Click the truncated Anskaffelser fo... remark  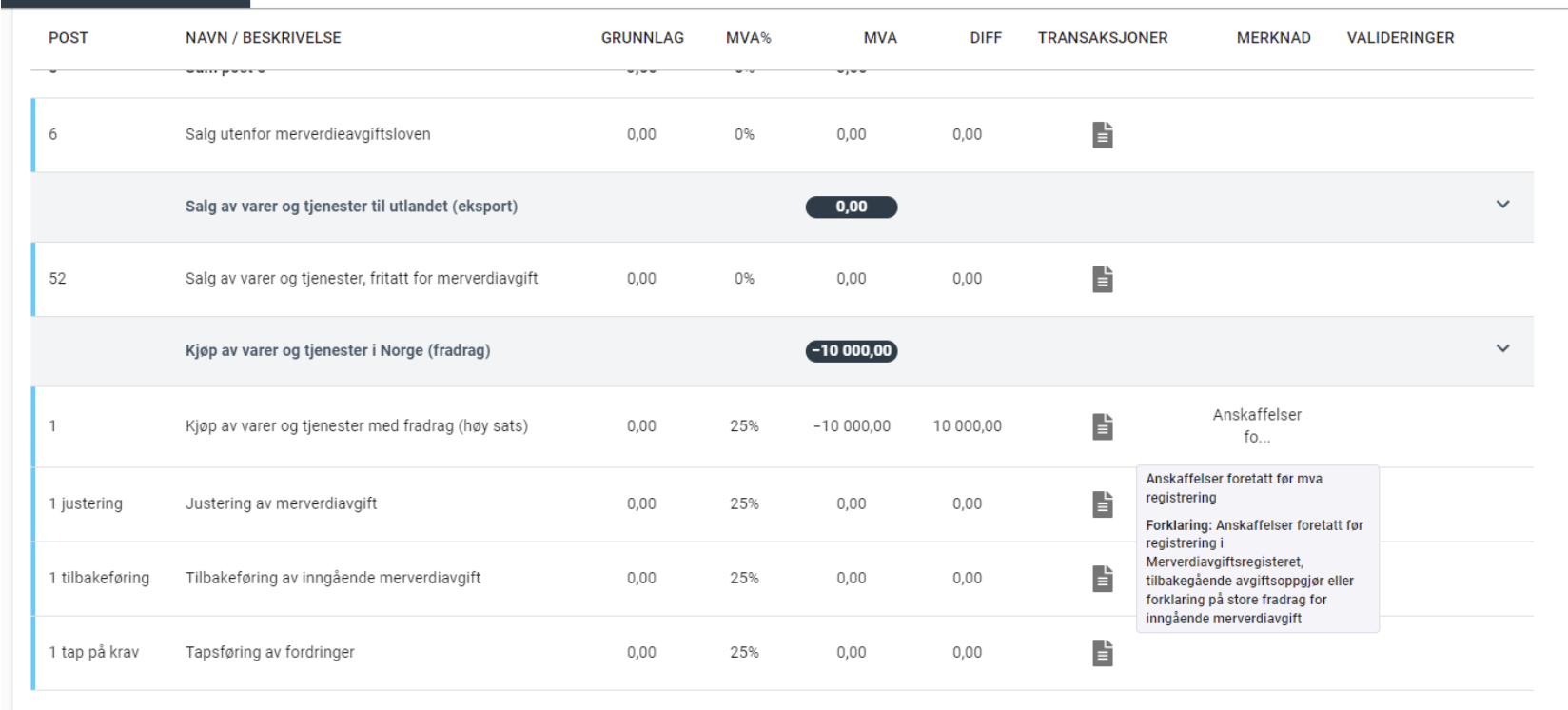[1256, 425]
